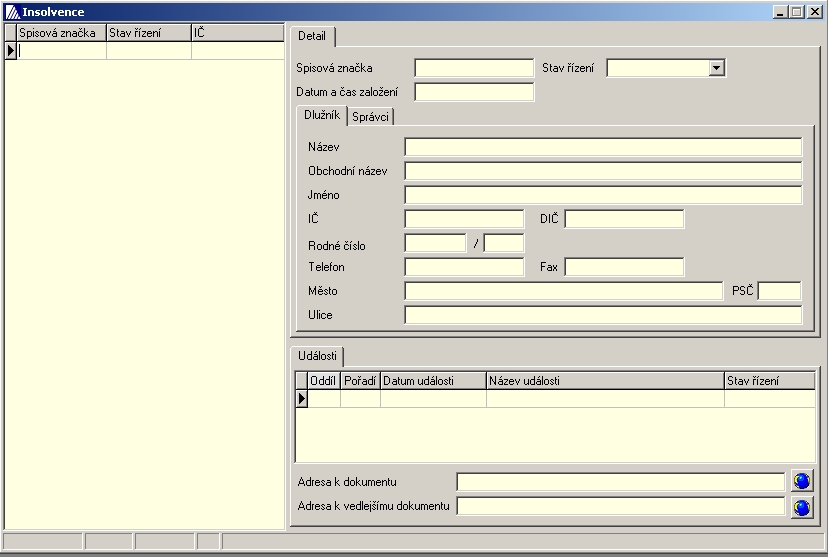Click left grid Spisová značka column header
Screen dimensions: 828x557
(61, 33)
